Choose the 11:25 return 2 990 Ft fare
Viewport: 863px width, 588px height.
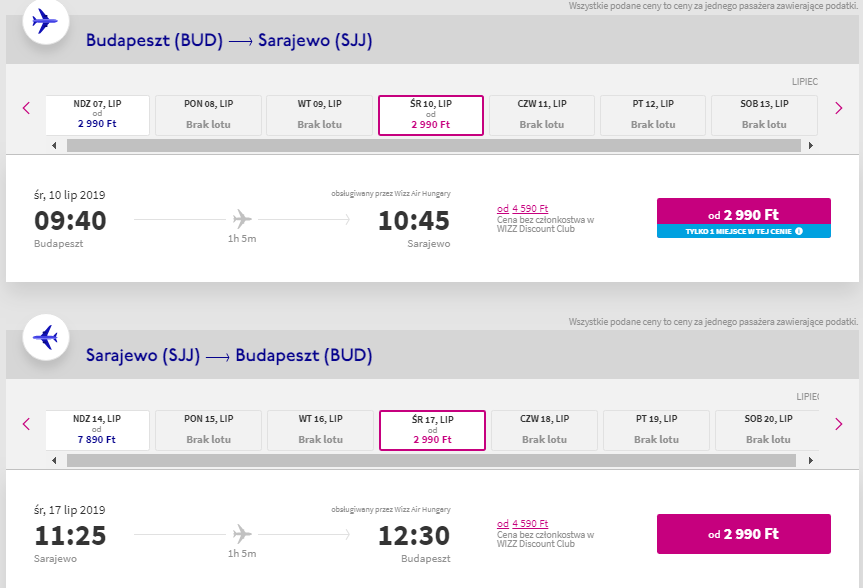744,534
